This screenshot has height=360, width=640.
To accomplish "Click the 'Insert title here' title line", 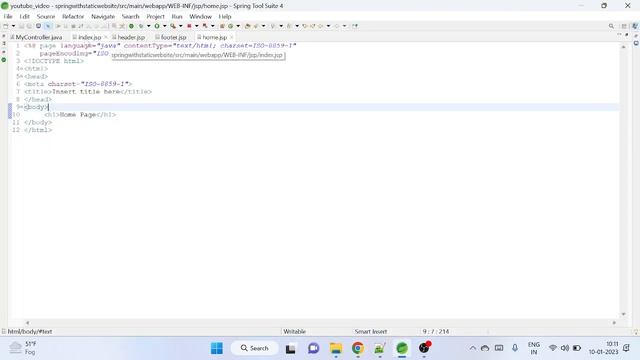I will click(88, 91).
